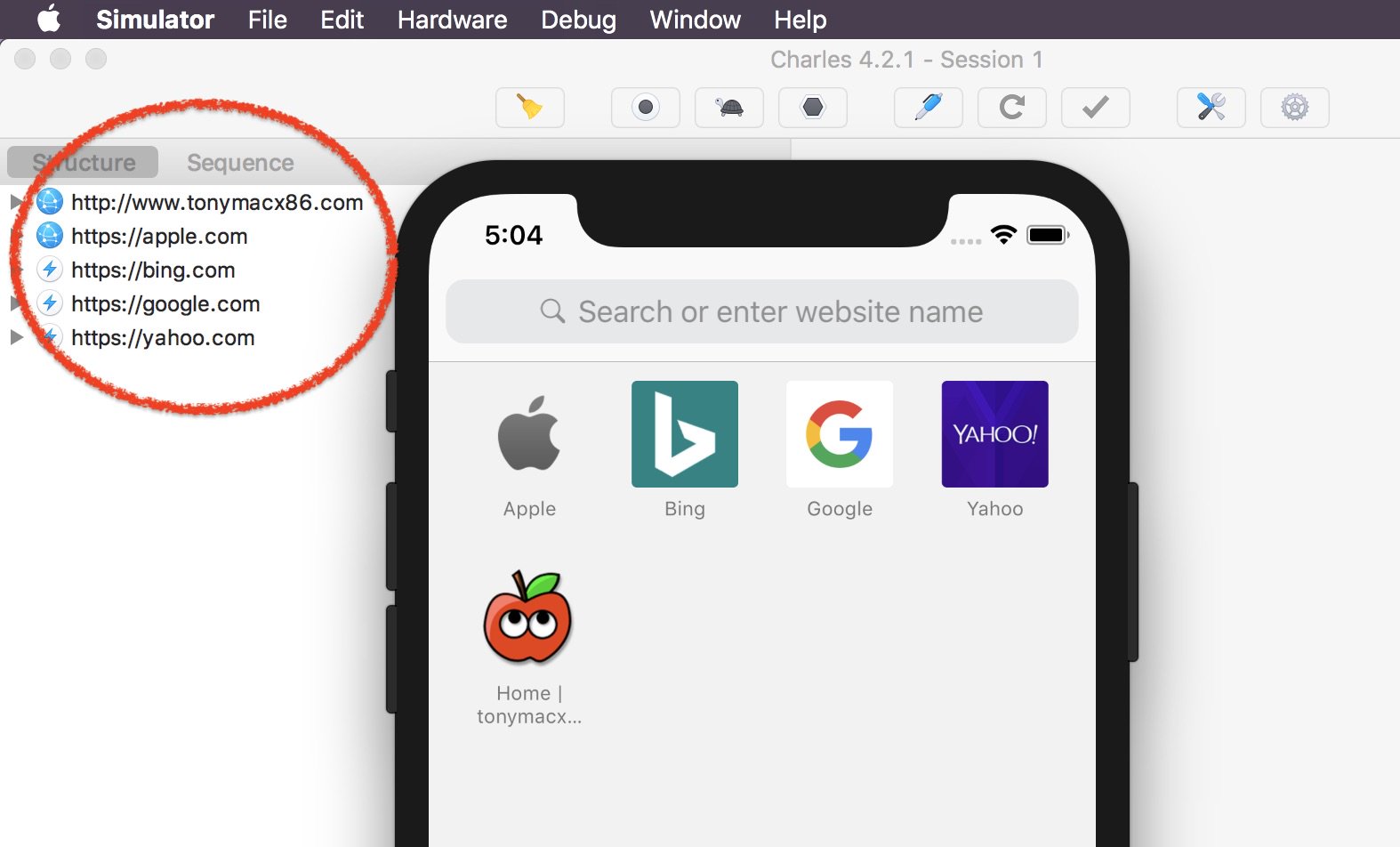Toggle breakpoints hexagon icon

pos(813,108)
